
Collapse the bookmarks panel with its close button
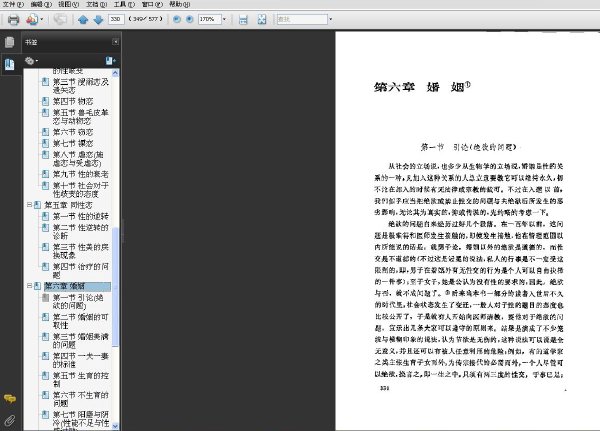coord(115,42)
